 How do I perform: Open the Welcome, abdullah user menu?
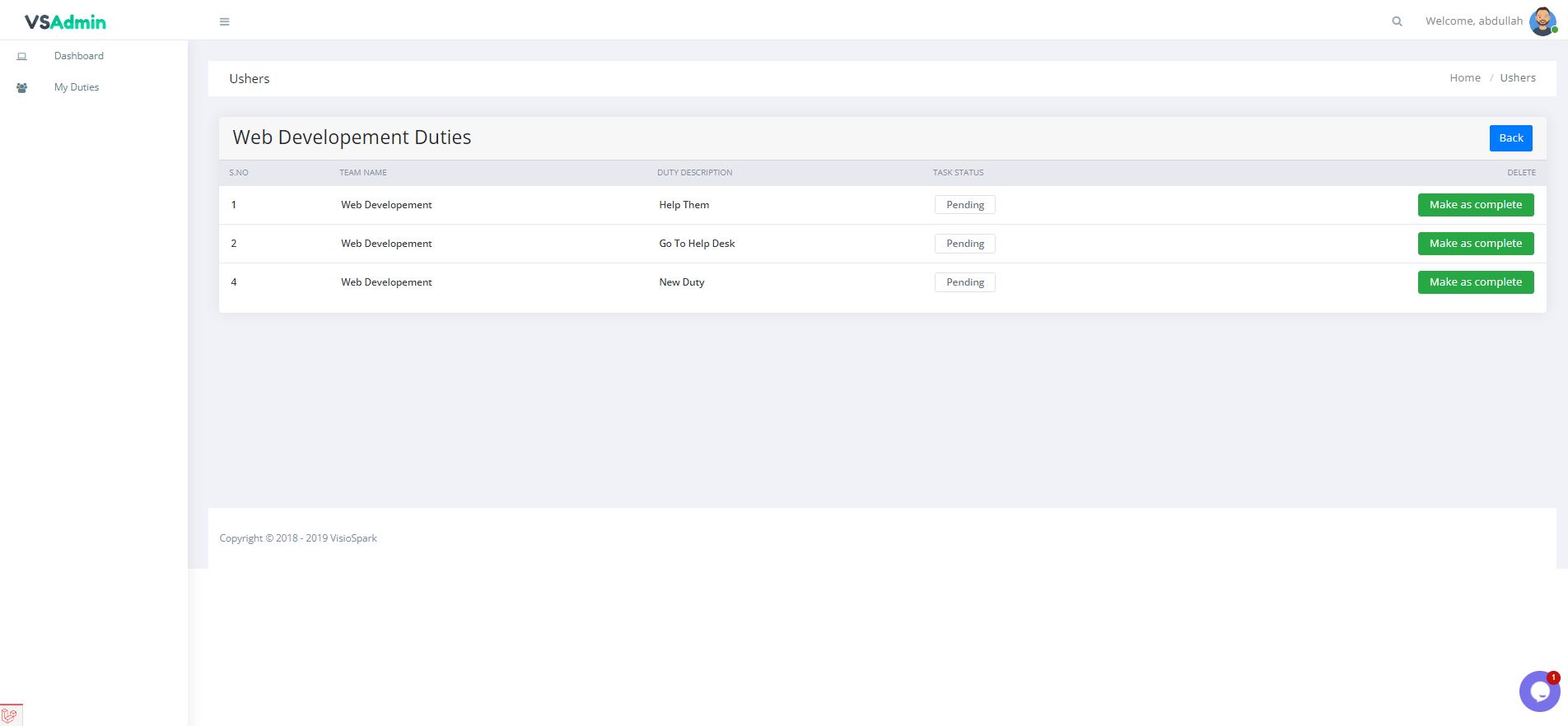click(x=1473, y=21)
